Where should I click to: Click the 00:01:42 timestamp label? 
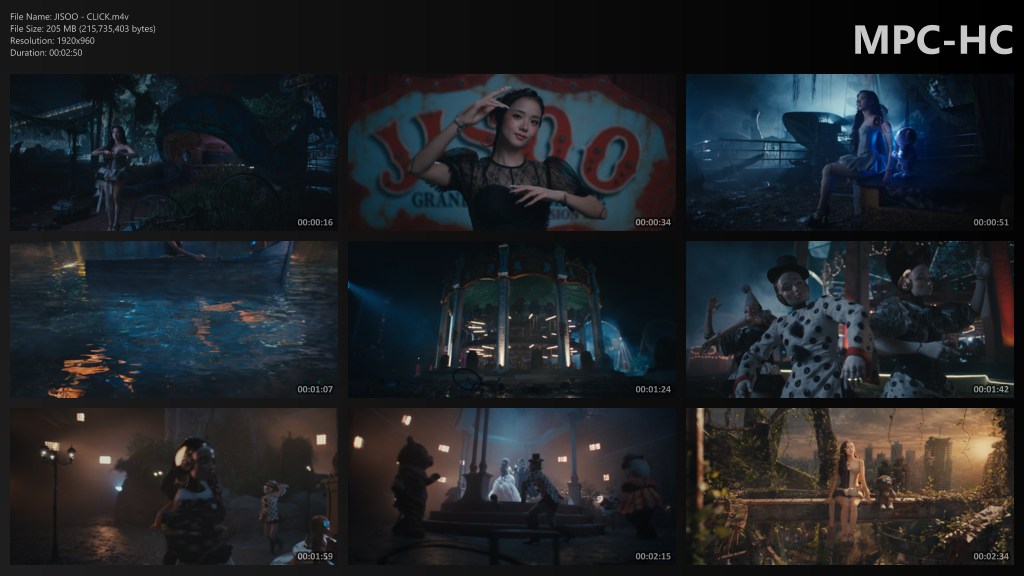[991, 389]
